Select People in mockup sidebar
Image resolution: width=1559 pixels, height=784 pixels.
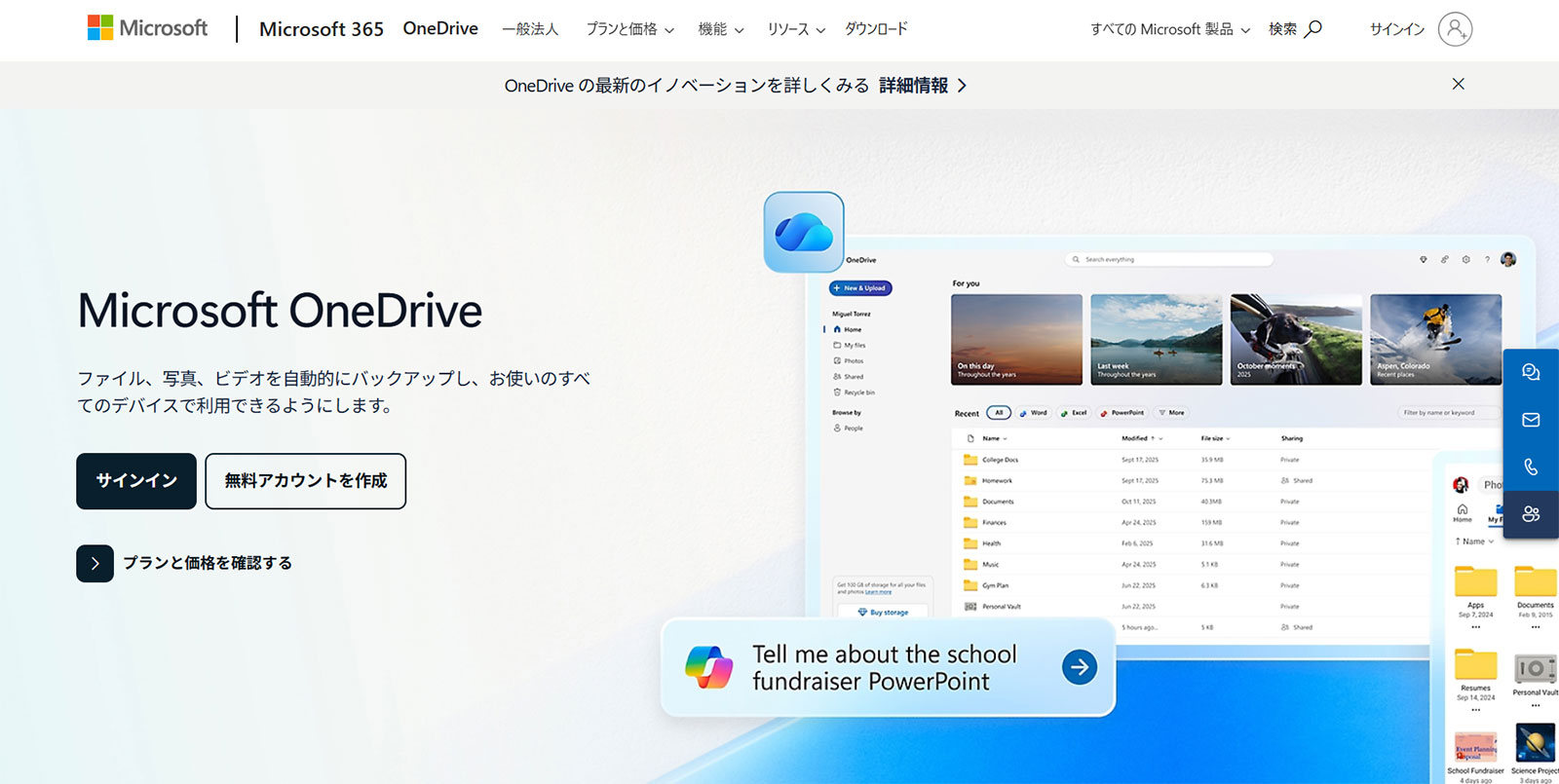[849, 428]
